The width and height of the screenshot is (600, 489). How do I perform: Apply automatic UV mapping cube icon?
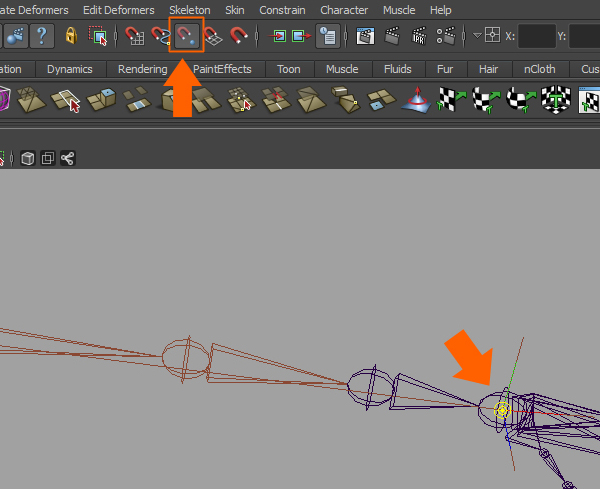click(x=556, y=99)
